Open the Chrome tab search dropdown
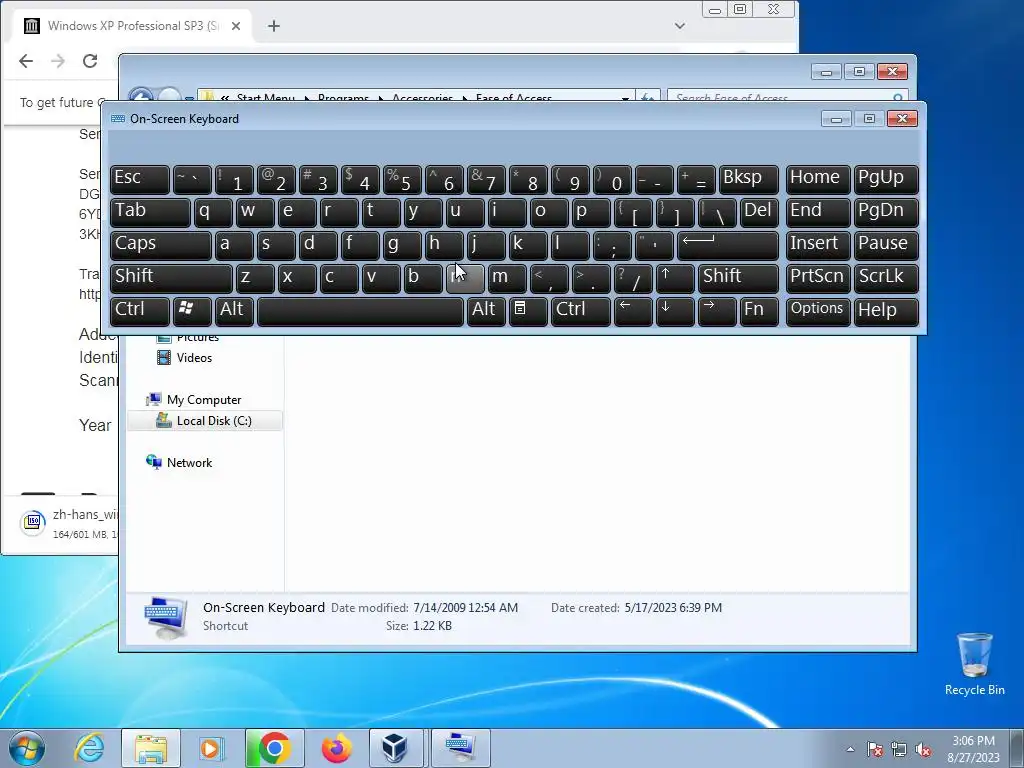This screenshot has width=1024, height=768. point(680,26)
